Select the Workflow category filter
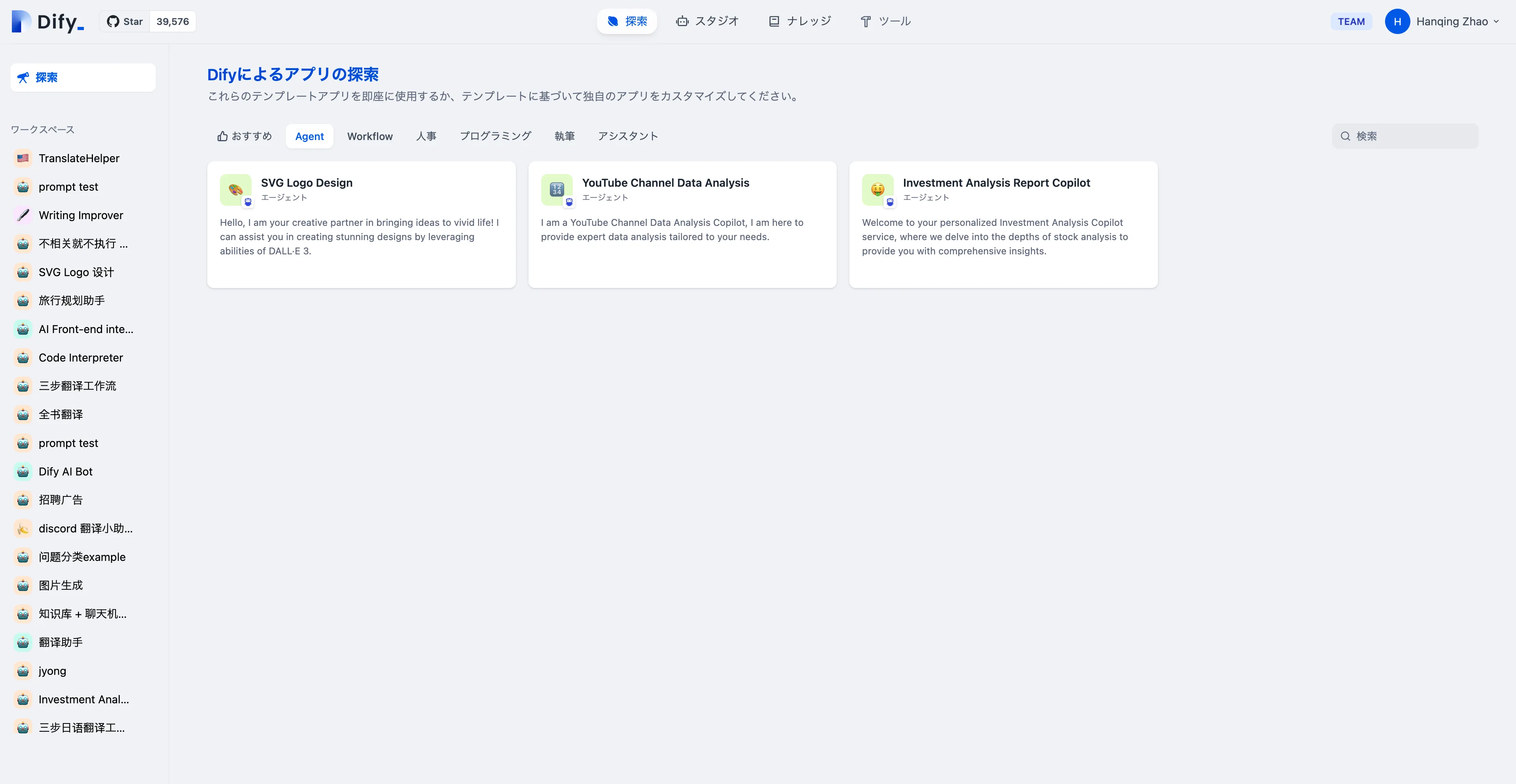This screenshot has width=1516, height=784. pos(370,136)
